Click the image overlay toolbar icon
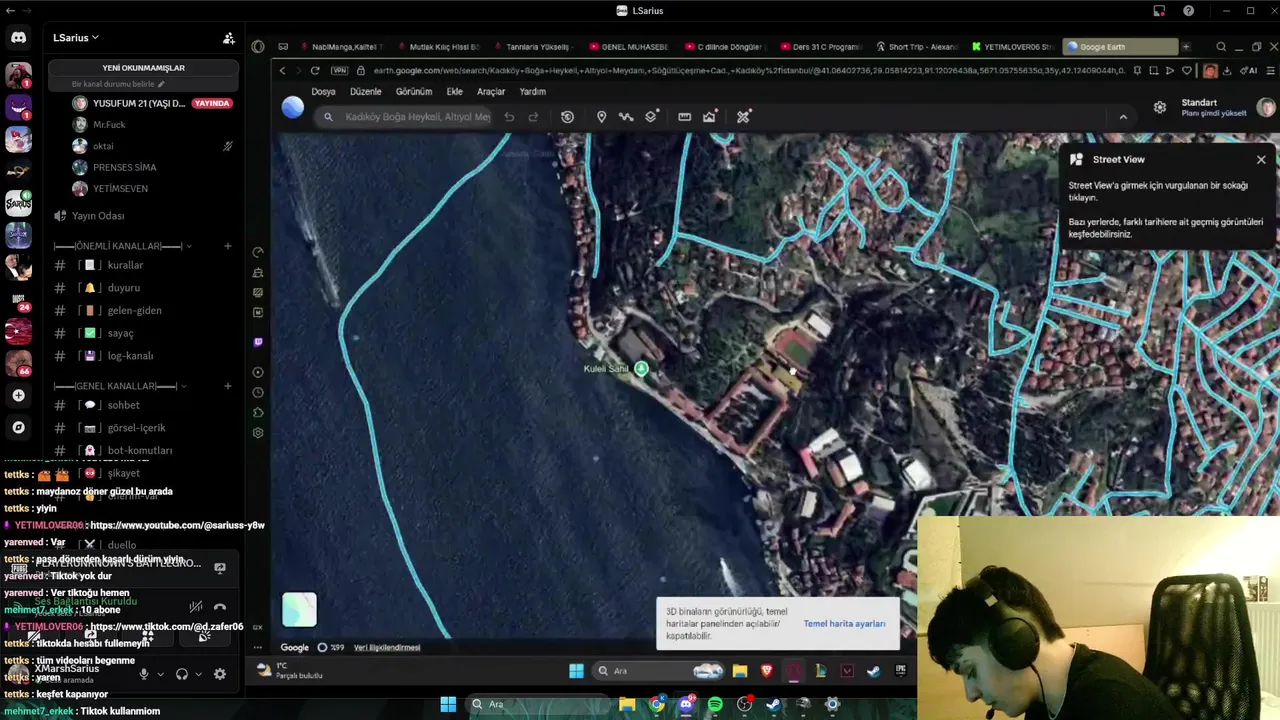1280x720 pixels. coord(709,117)
